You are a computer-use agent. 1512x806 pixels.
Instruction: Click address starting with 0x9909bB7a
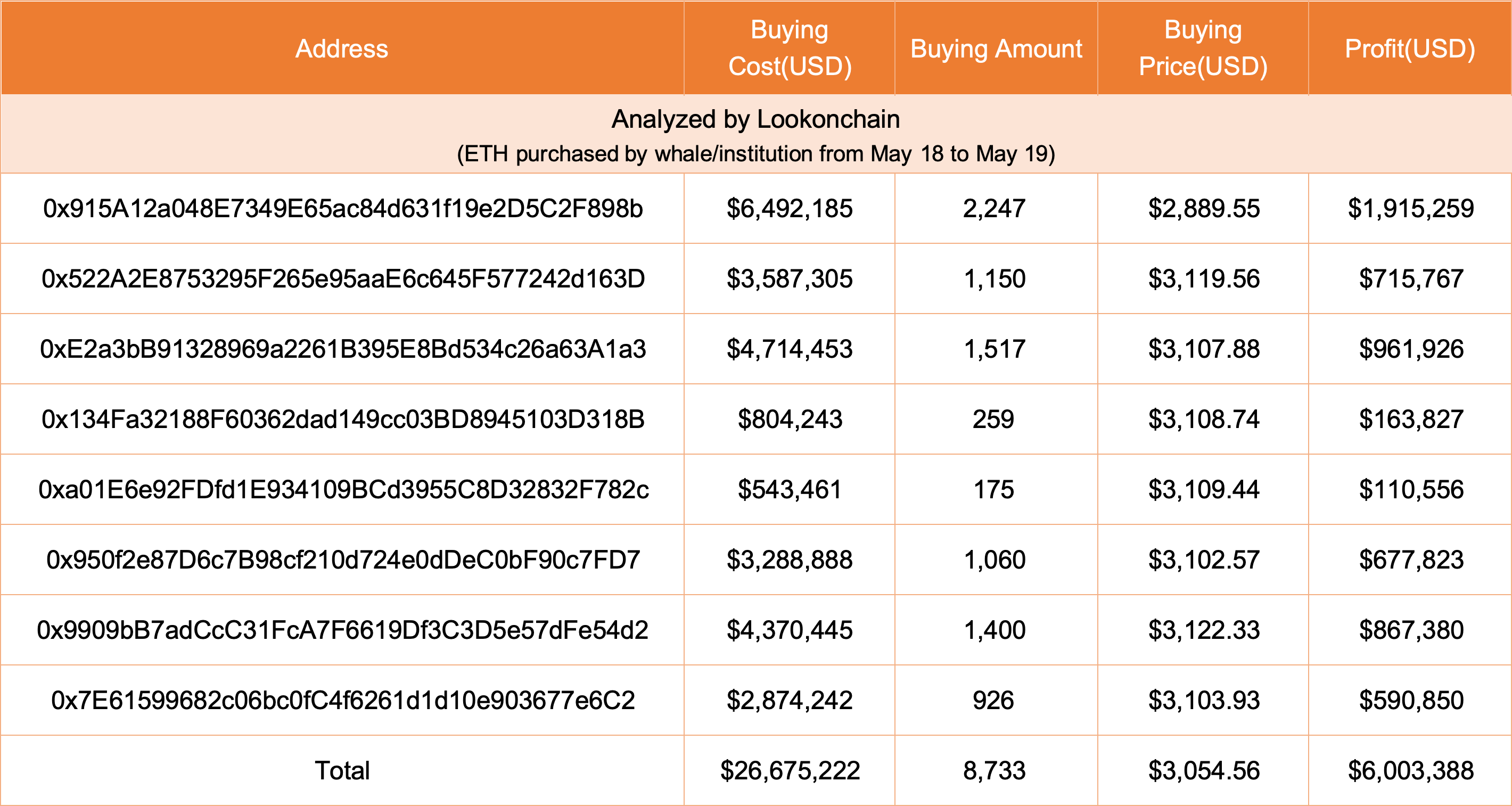(x=343, y=630)
